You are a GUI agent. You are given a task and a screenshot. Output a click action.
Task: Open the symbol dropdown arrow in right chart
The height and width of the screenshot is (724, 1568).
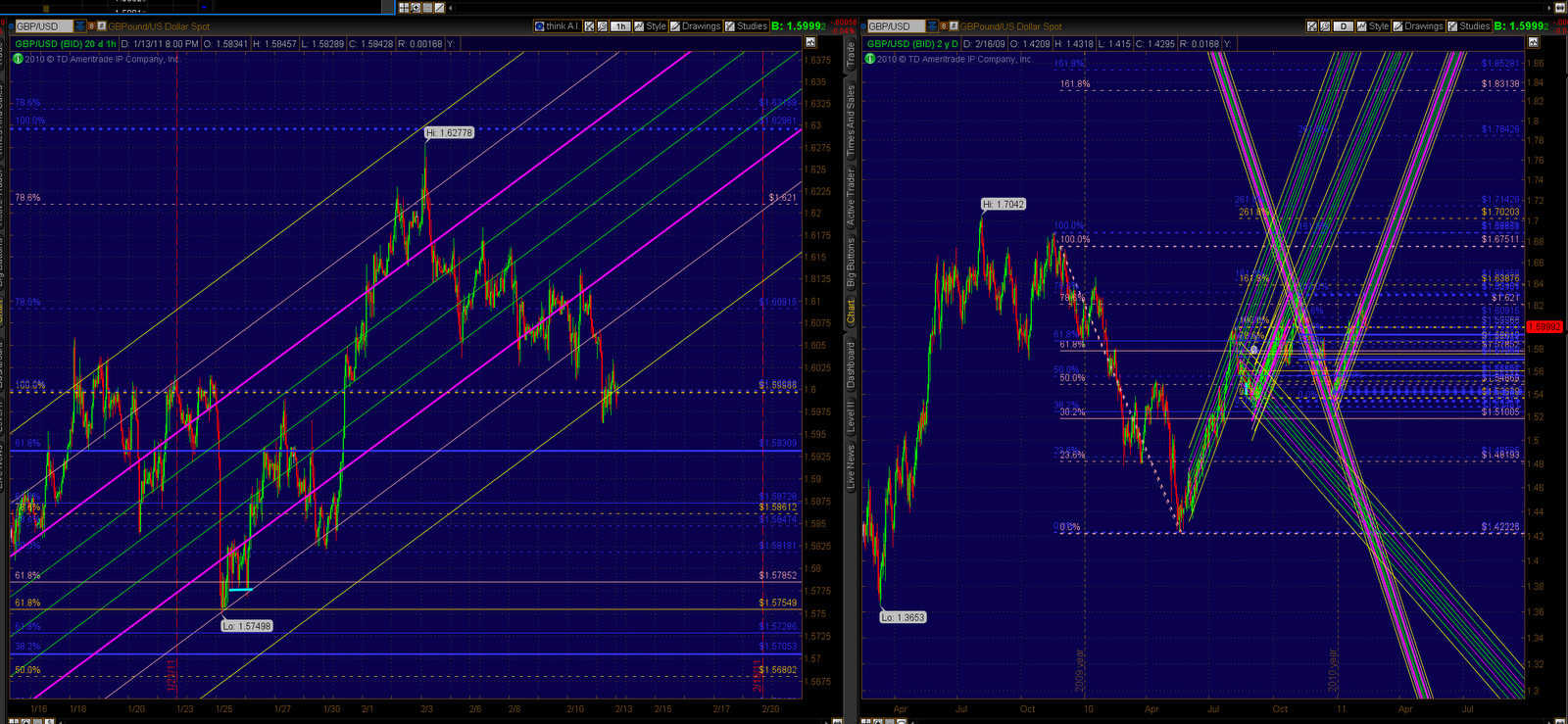[932, 26]
